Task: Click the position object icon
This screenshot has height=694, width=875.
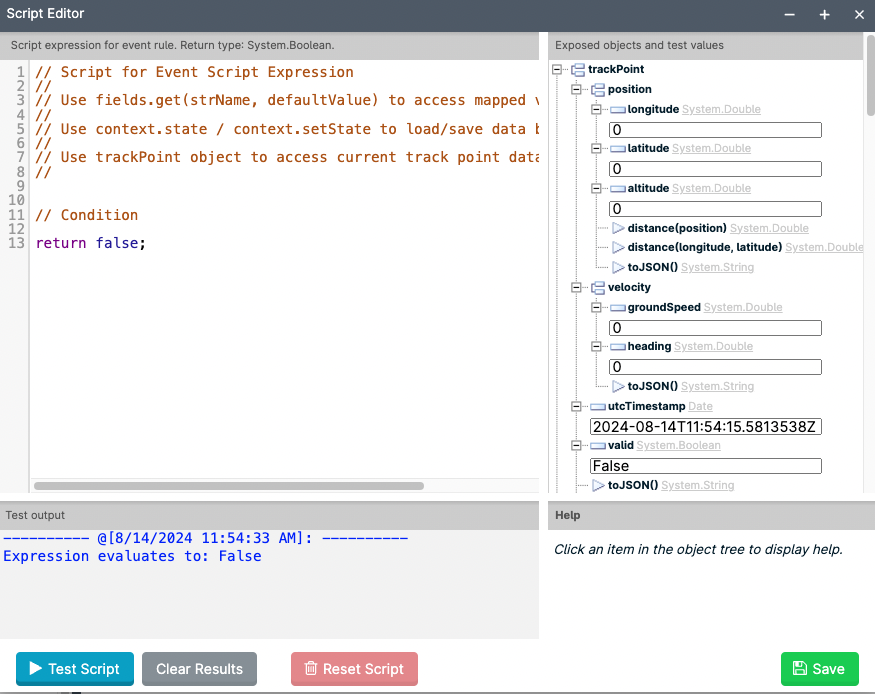Action: click(x=598, y=90)
